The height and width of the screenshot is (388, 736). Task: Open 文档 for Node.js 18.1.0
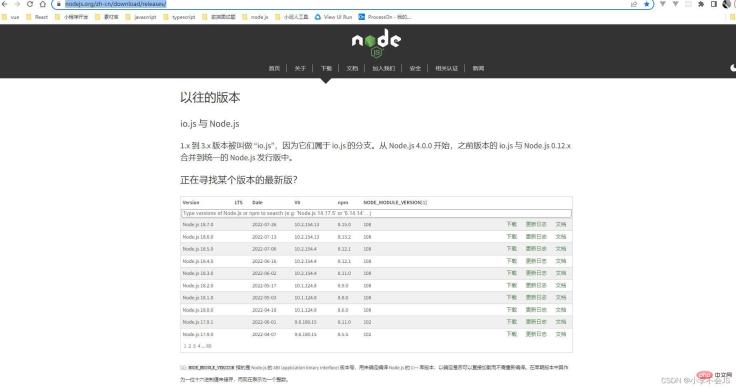561,297
